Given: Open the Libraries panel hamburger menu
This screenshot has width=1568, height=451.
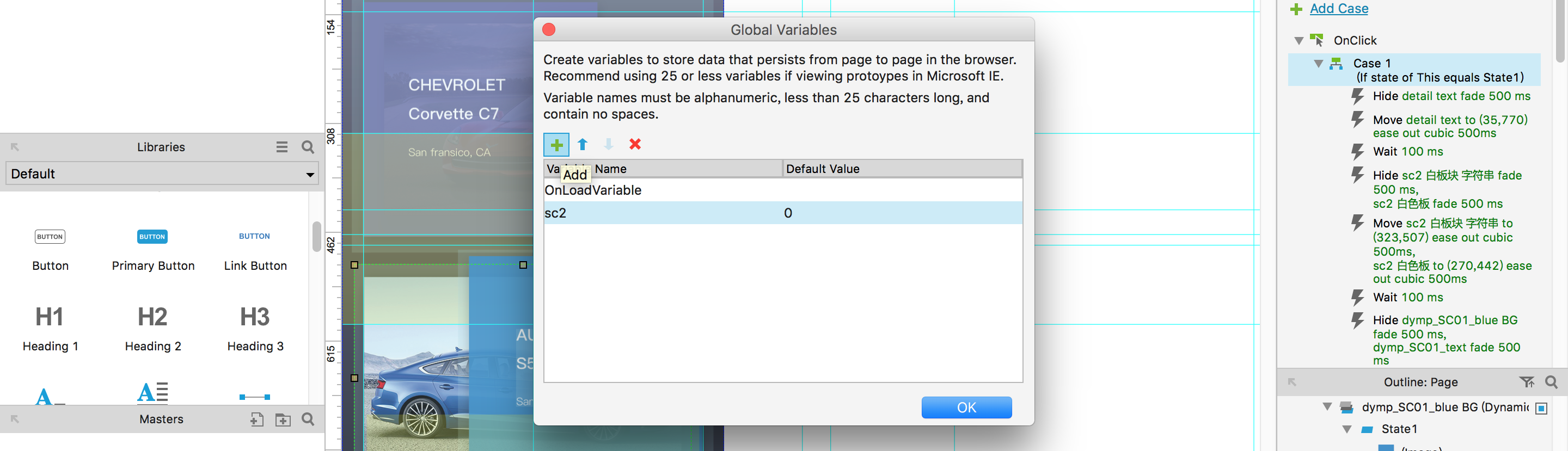Looking at the screenshot, I should coord(282,147).
